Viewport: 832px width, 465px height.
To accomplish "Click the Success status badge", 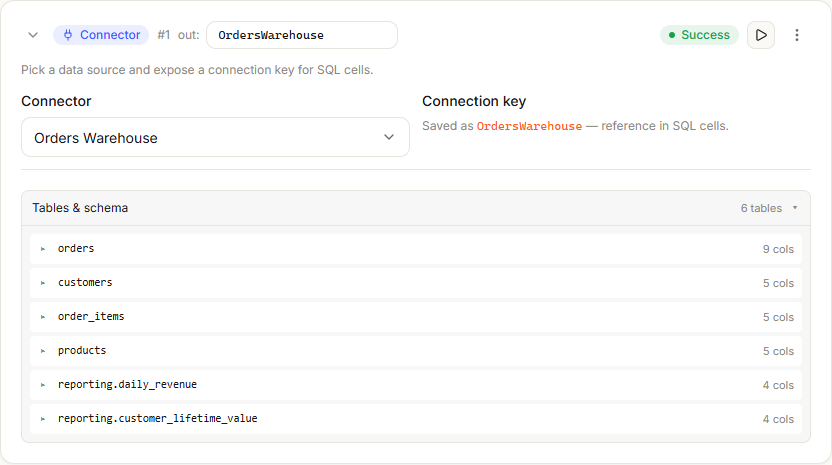I will point(699,35).
